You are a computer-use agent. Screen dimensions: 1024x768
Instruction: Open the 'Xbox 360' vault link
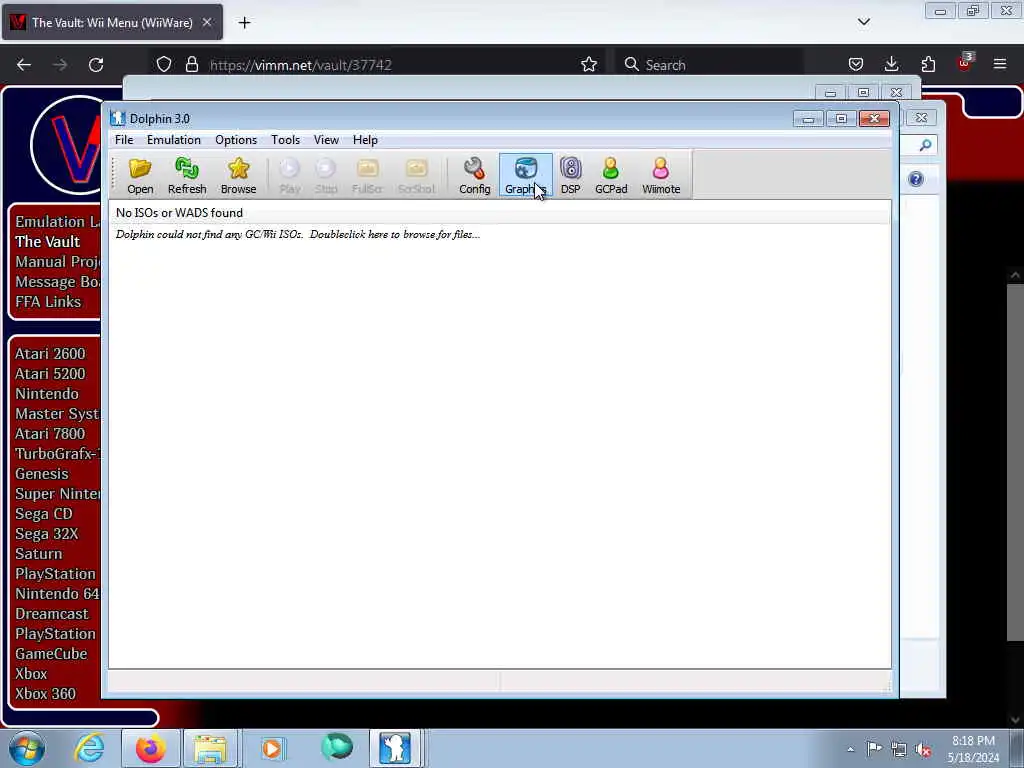click(x=46, y=694)
